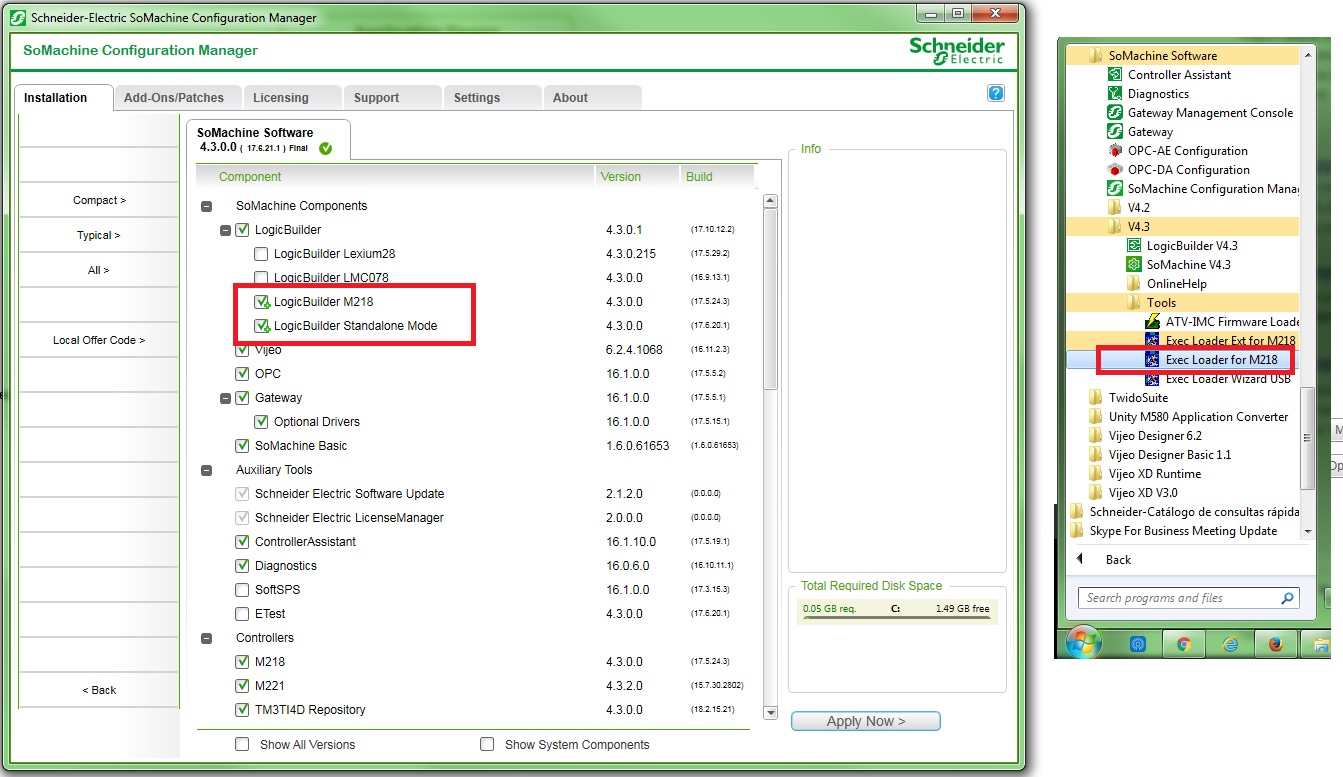Click the disk space usage bar
Viewport: 1343px width, 777px height.
pos(896,610)
